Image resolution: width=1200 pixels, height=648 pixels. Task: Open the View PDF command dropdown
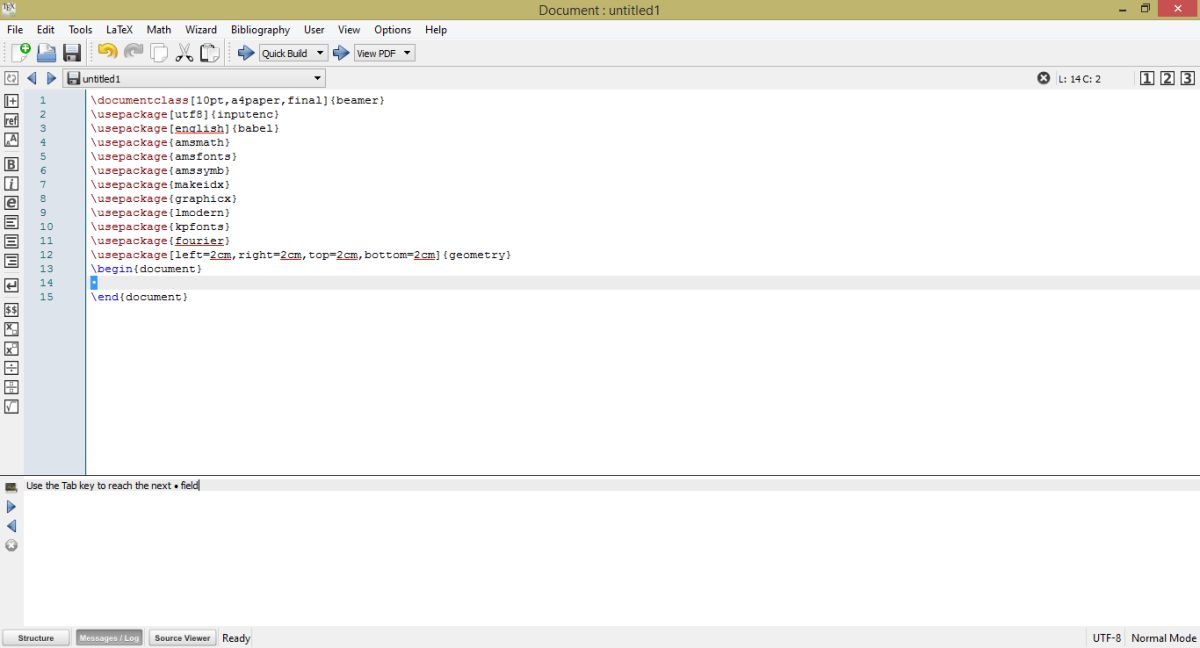tap(385, 53)
